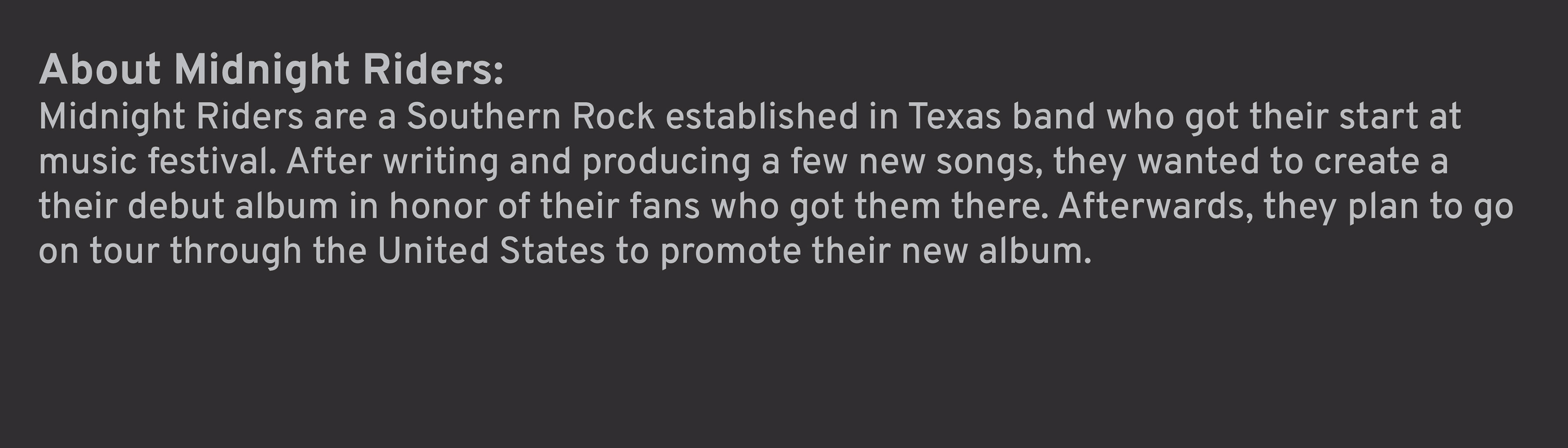Click the words "United States"
1568x448 pixels.
click(x=491, y=252)
